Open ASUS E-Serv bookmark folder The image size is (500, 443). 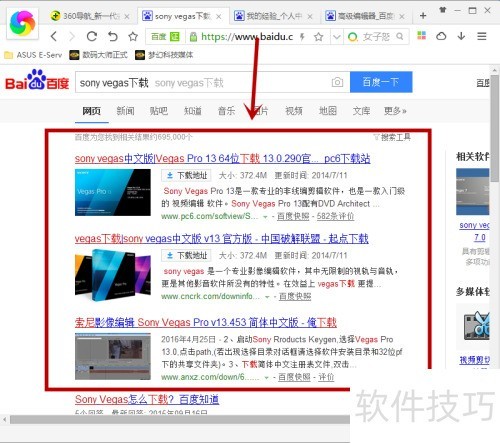click(33, 55)
